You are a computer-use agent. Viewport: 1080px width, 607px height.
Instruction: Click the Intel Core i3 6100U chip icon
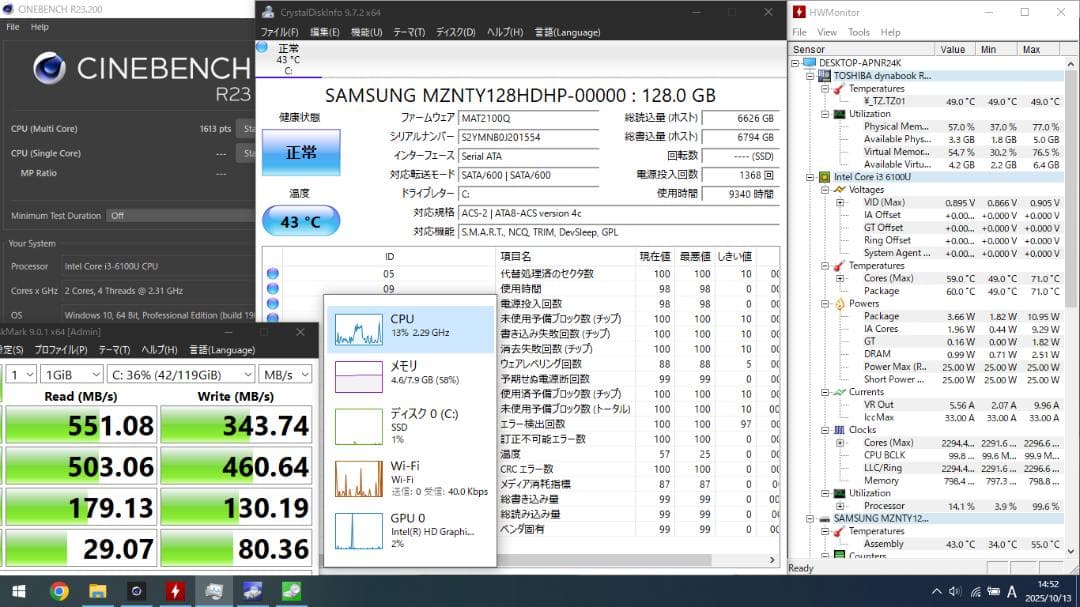click(824, 177)
